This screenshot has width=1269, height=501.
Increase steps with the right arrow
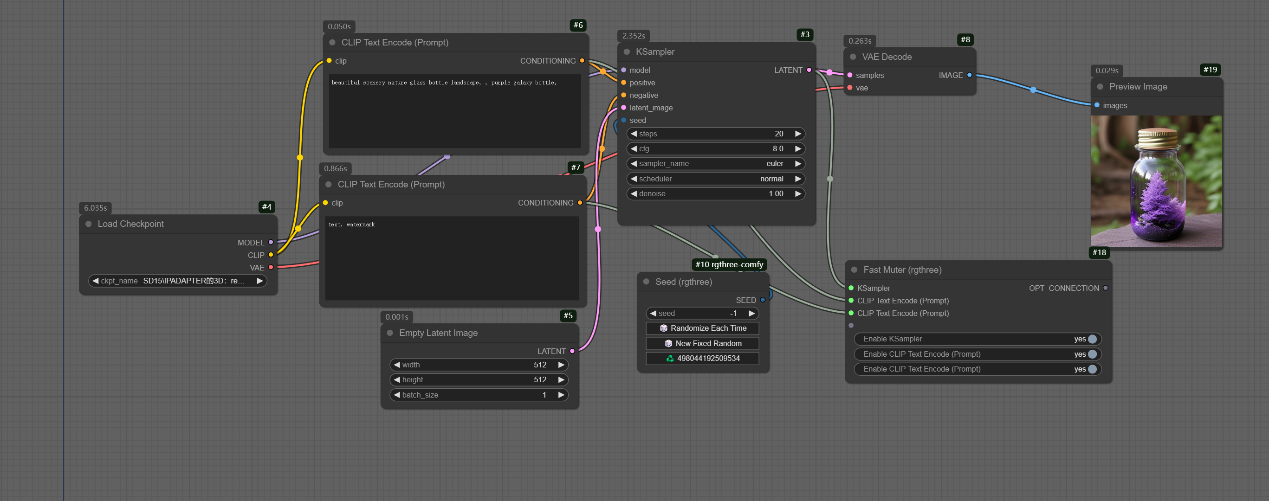[x=798, y=133]
